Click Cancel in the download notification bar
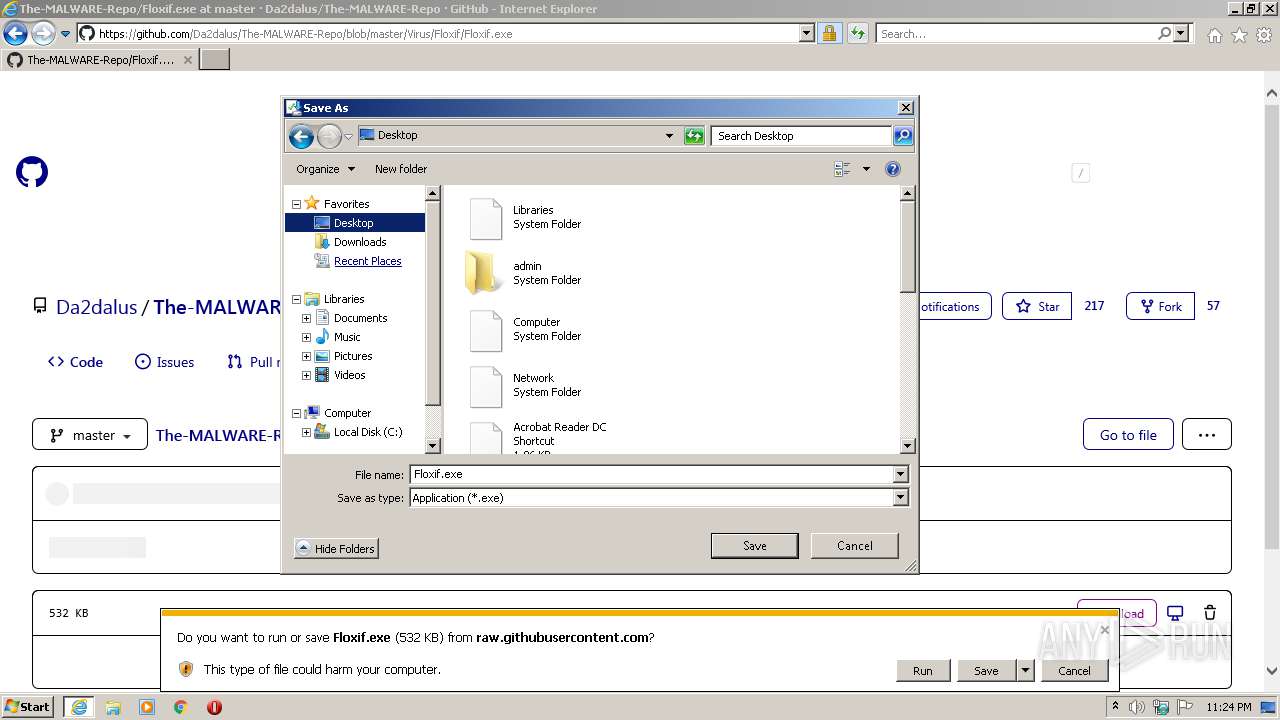Image resolution: width=1280 pixels, height=720 pixels. (x=1075, y=671)
